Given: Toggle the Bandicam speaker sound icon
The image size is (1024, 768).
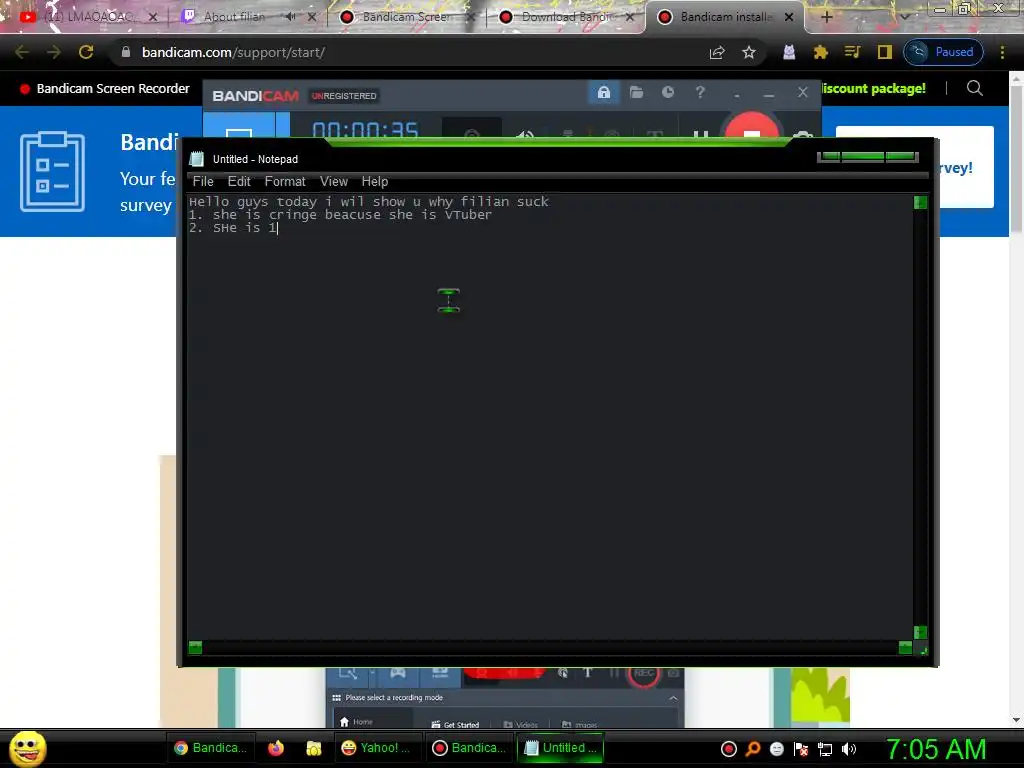Looking at the screenshot, I should 524,133.
